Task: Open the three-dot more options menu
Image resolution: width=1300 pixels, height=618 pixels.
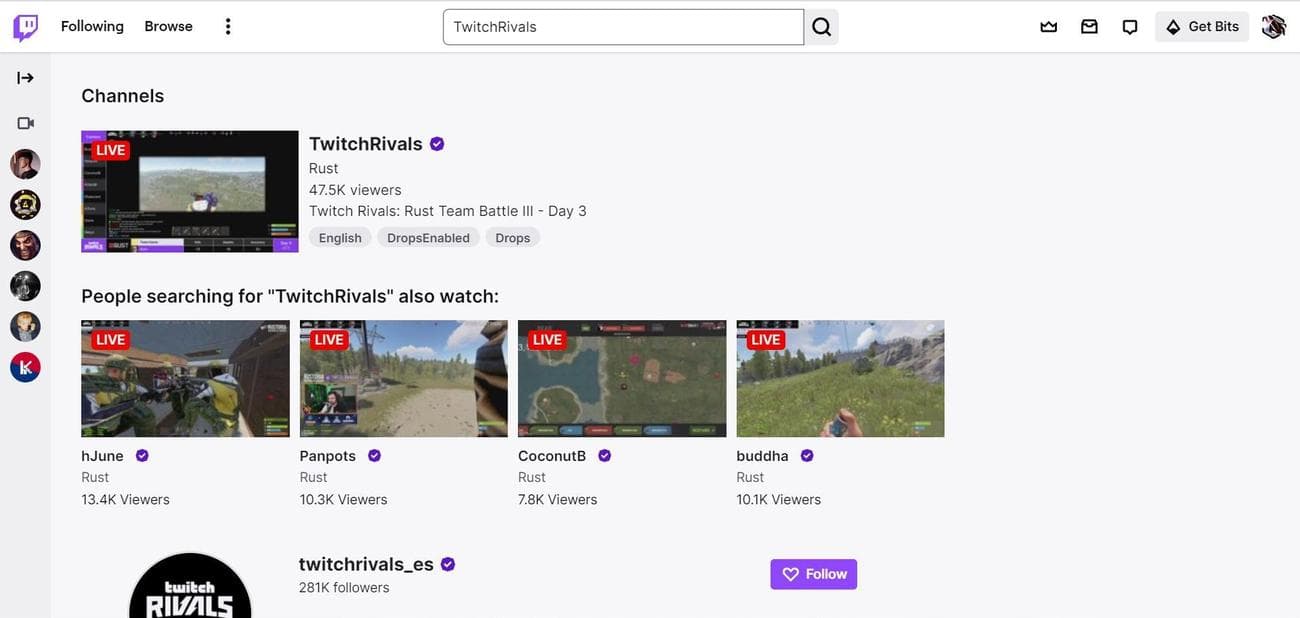Action: pos(228,27)
